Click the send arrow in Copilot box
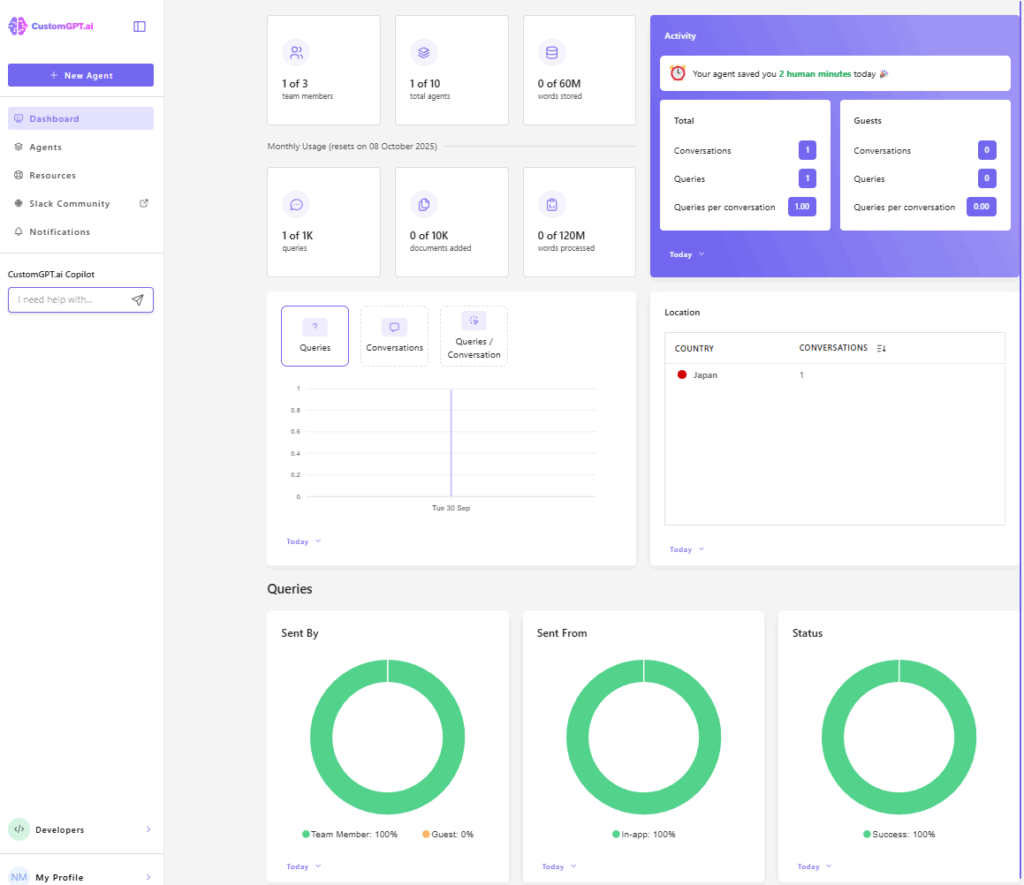The height and width of the screenshot is (885, 1024). (x=137, y=300)
